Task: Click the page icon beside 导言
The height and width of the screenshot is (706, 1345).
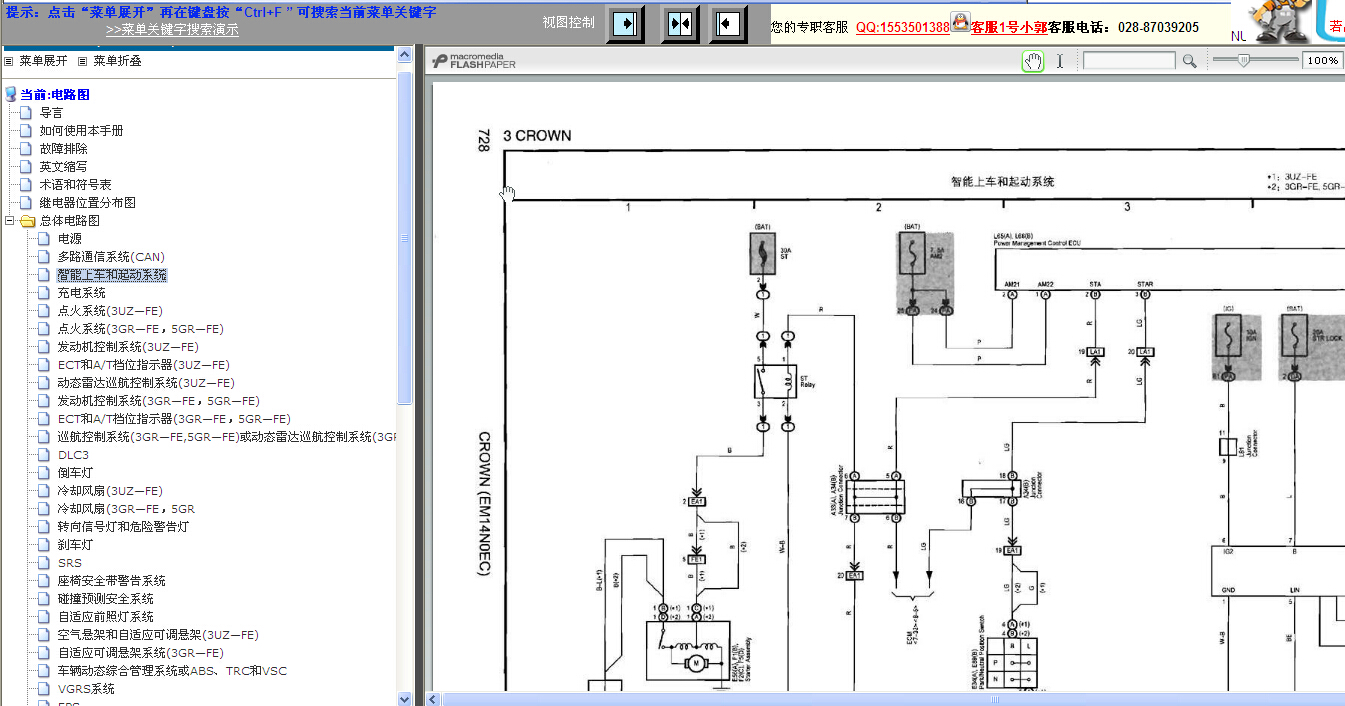Action: [26, 112]
